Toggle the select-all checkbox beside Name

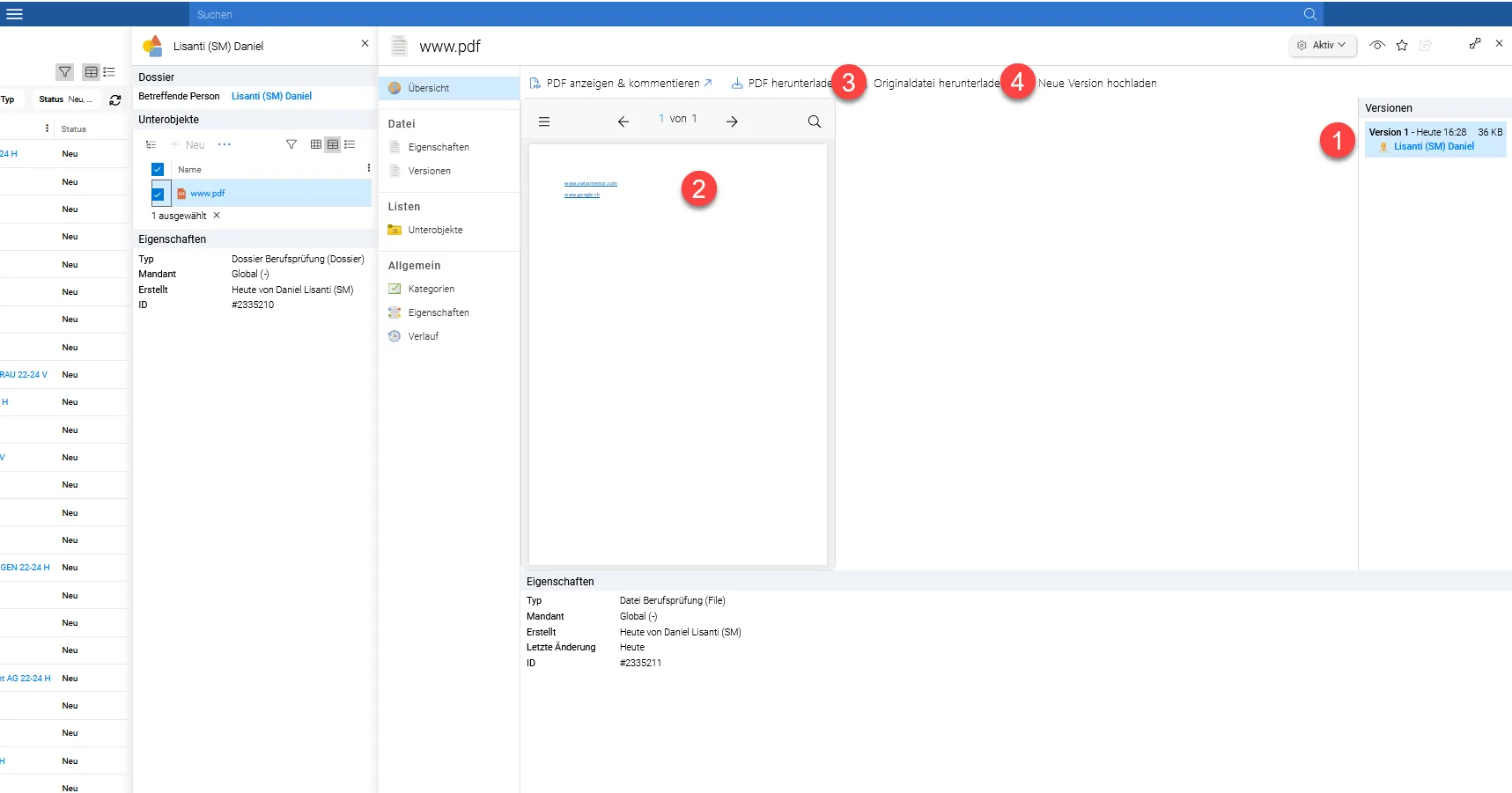click(x=158, y=169)
